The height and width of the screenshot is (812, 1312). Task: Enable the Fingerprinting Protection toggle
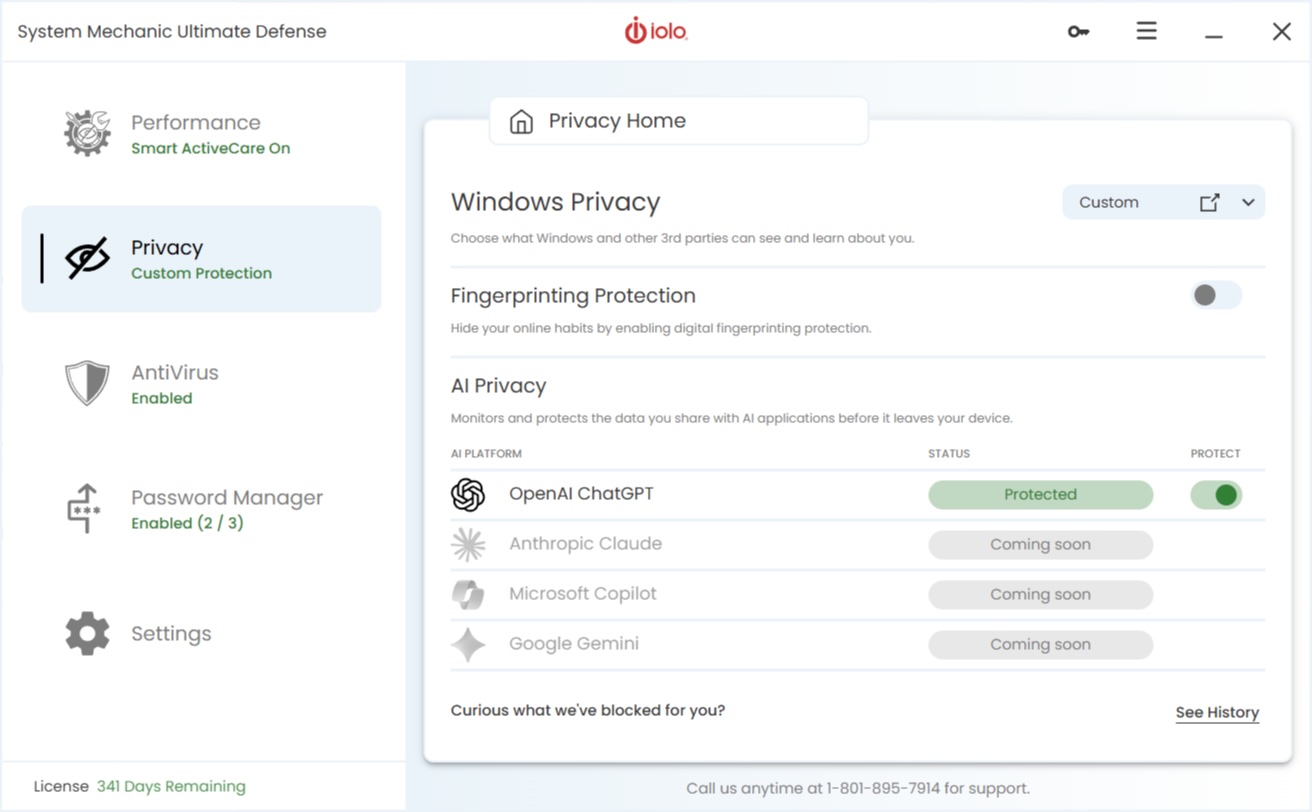click(x=1216, y=295)
